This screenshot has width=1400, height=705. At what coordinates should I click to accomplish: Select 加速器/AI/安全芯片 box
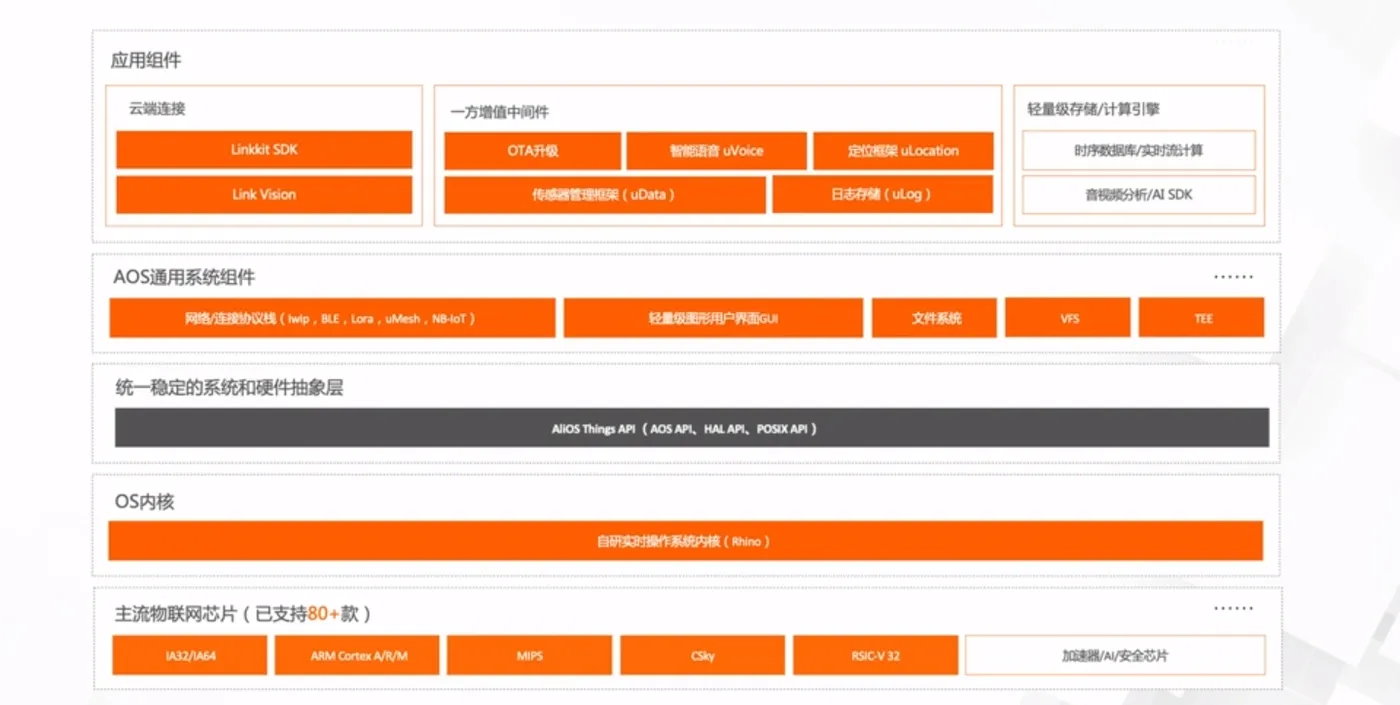pos(1115,656)
